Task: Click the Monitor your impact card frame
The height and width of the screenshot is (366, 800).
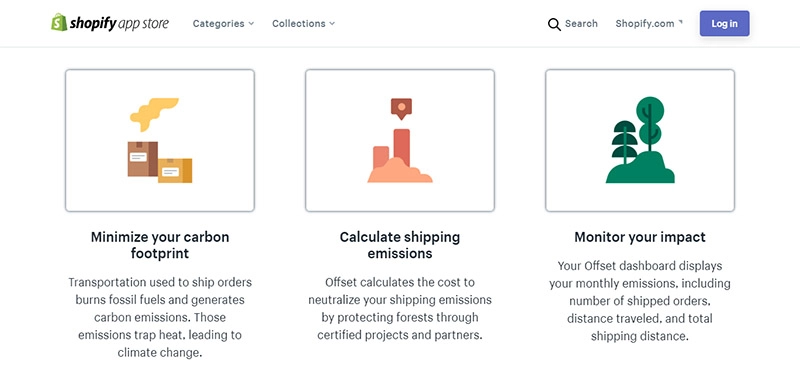Action: pyautogui.click(x=640, y=140)
